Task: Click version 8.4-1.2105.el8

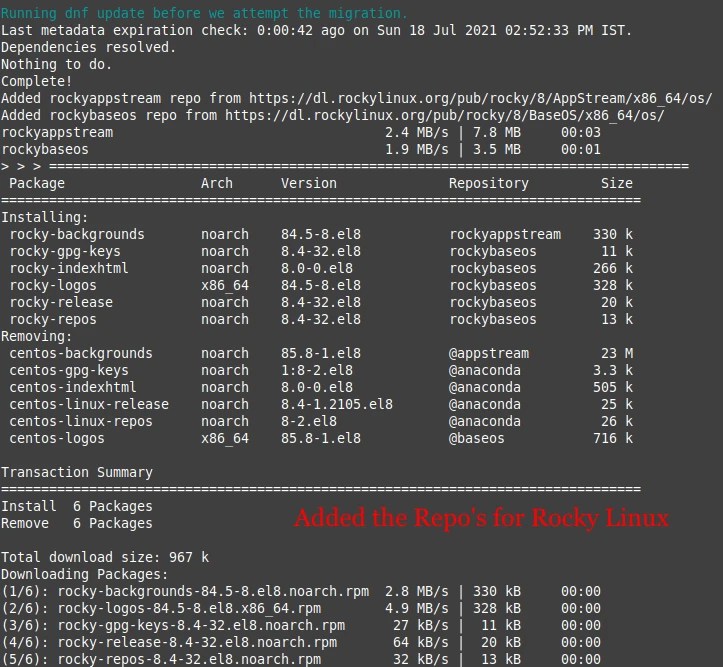Action: (337, 405)
